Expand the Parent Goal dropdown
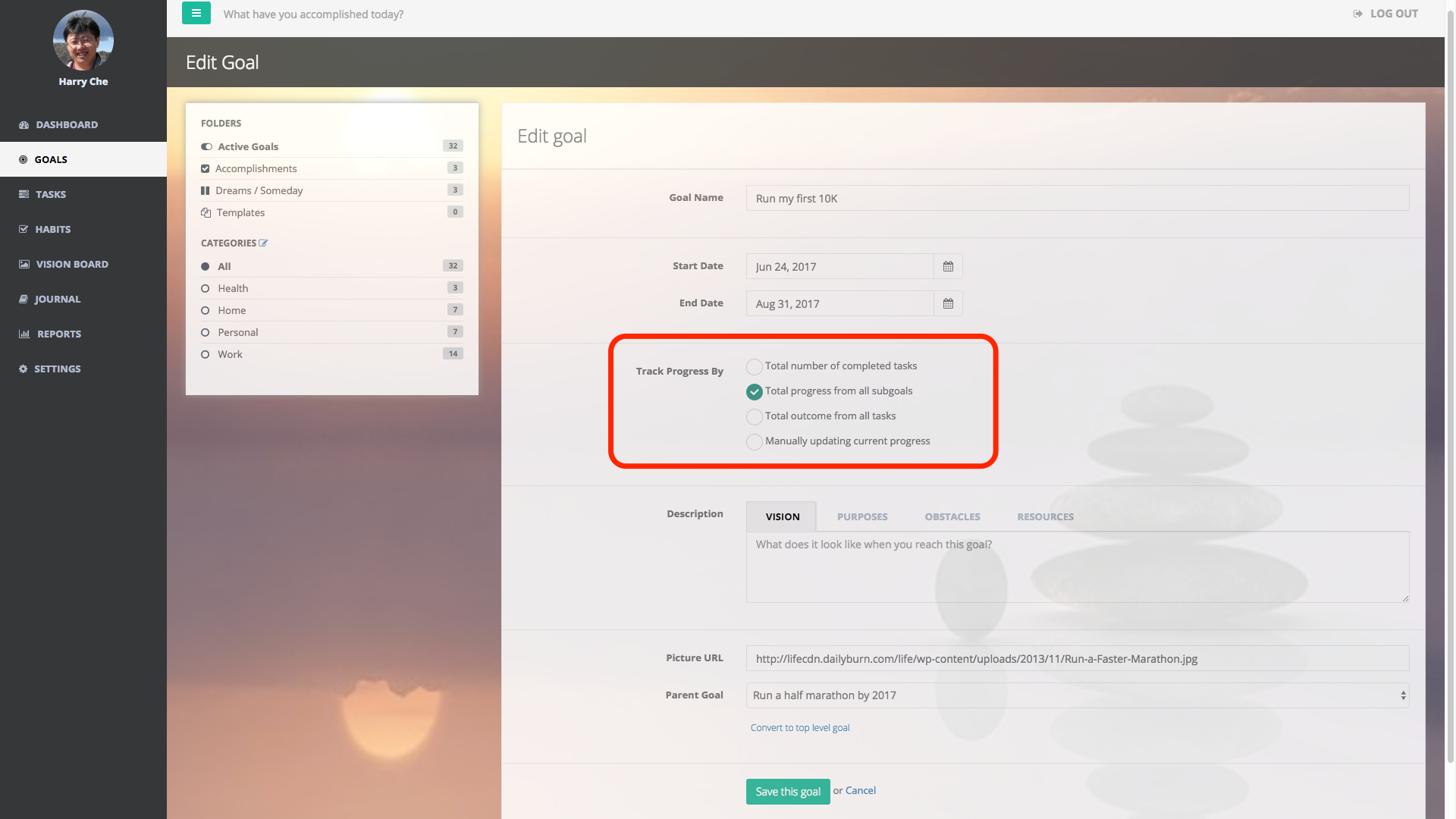The width and height of the screenshot is (1456, 819). [x=1077, y=695]
